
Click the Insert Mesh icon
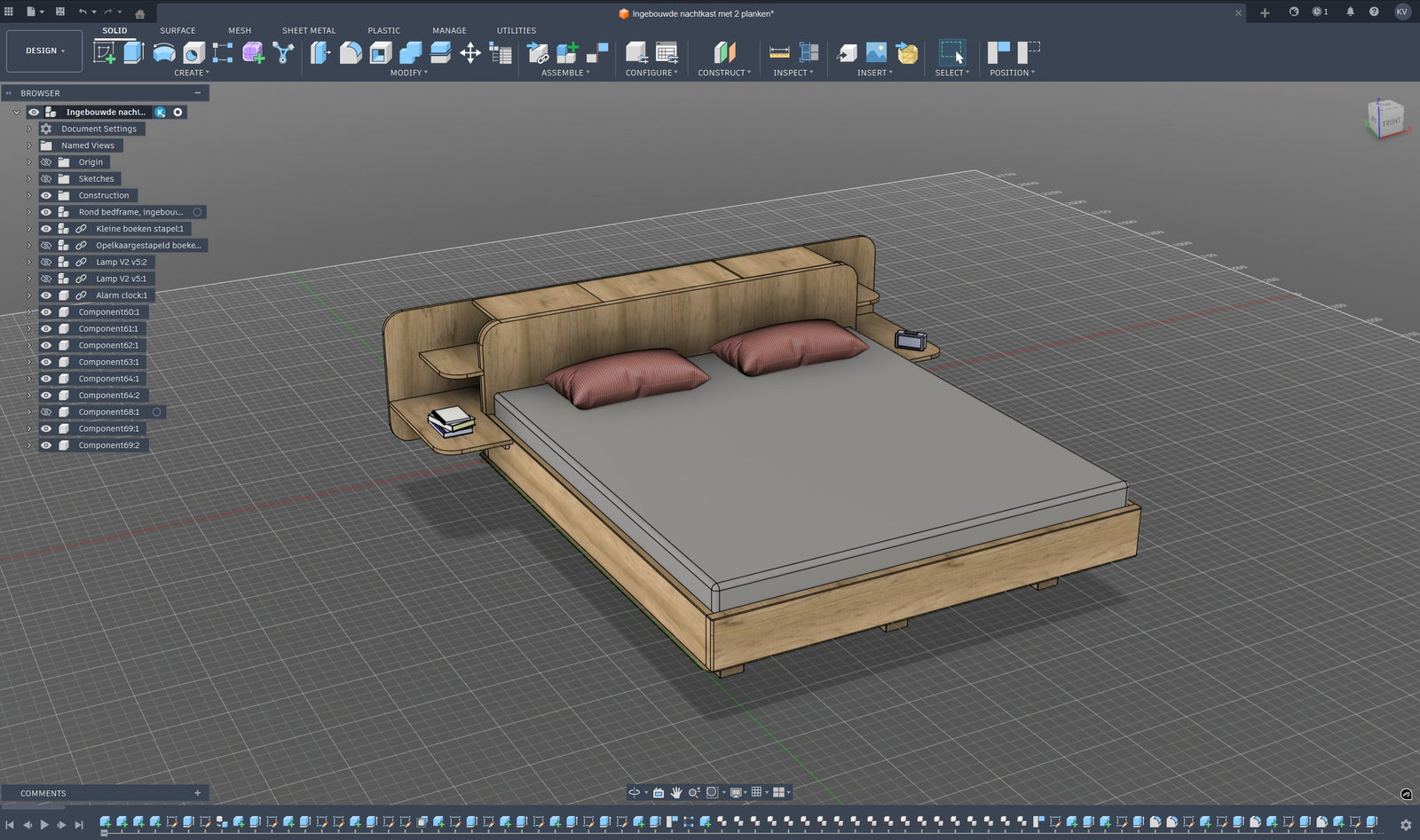point(907,53)
